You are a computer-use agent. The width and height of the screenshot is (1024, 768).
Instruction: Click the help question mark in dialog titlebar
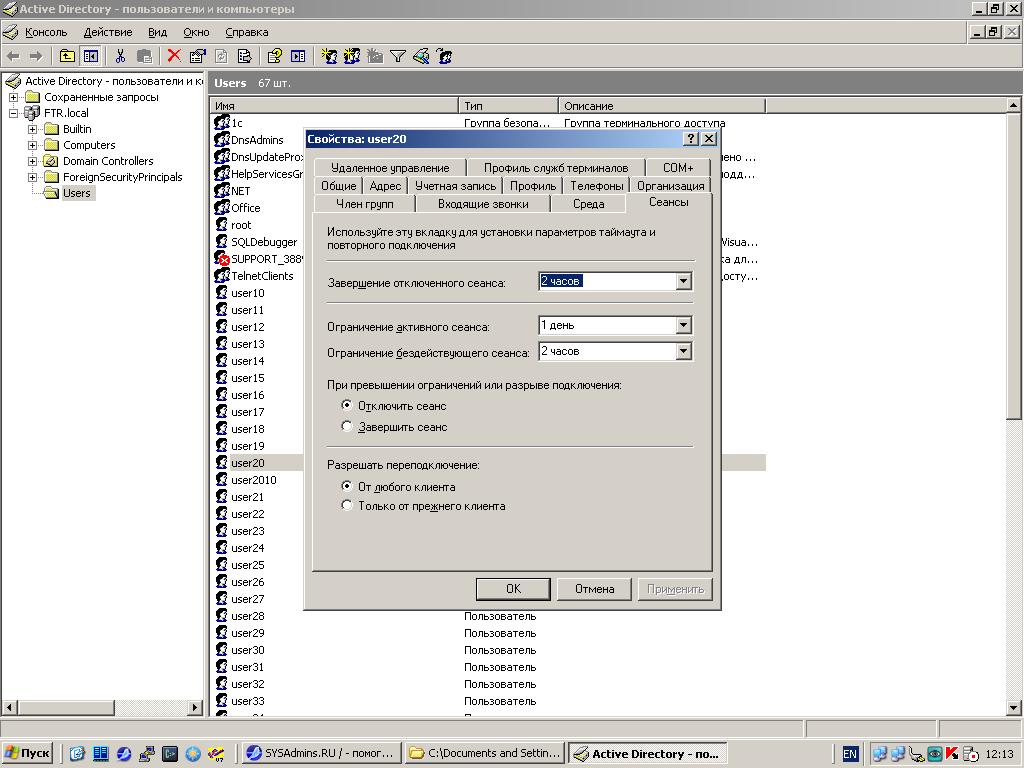click(x=691, y=138)
